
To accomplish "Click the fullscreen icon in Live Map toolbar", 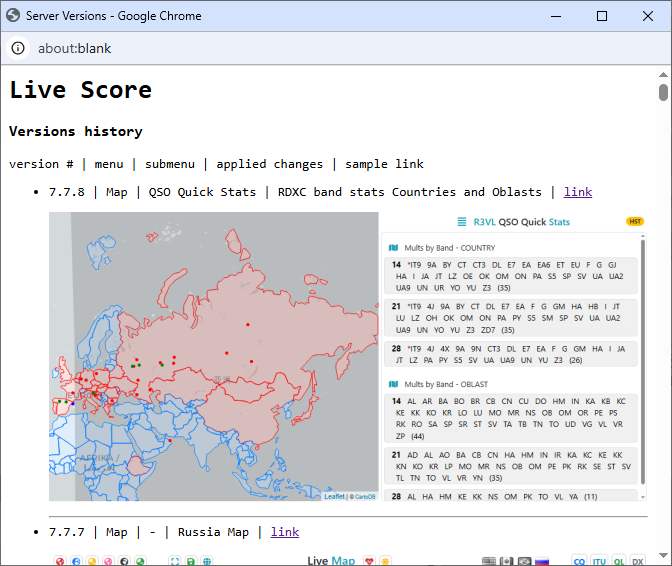I will [175, 561].
